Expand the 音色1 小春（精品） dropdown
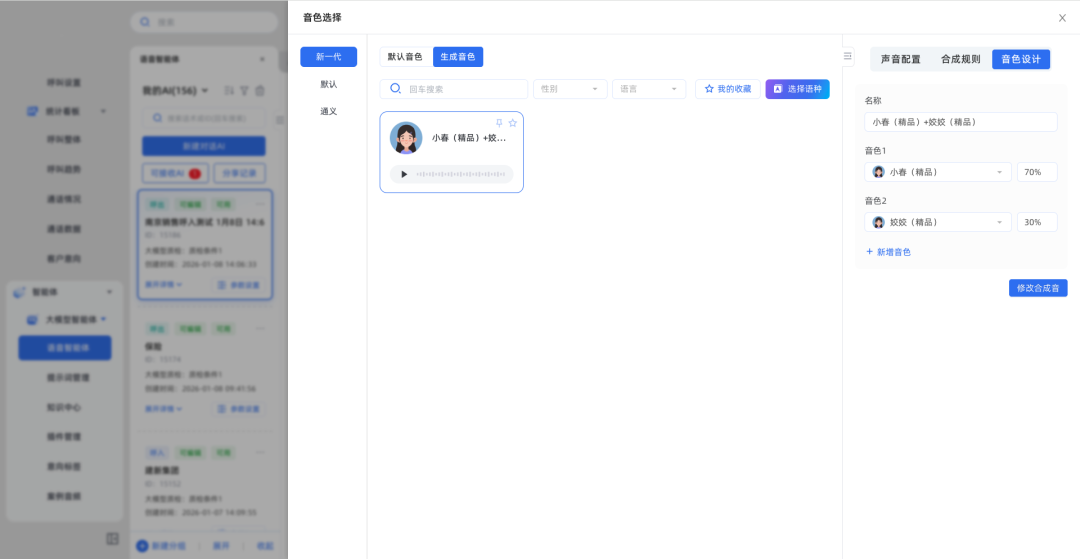 [x=937, y=172]
